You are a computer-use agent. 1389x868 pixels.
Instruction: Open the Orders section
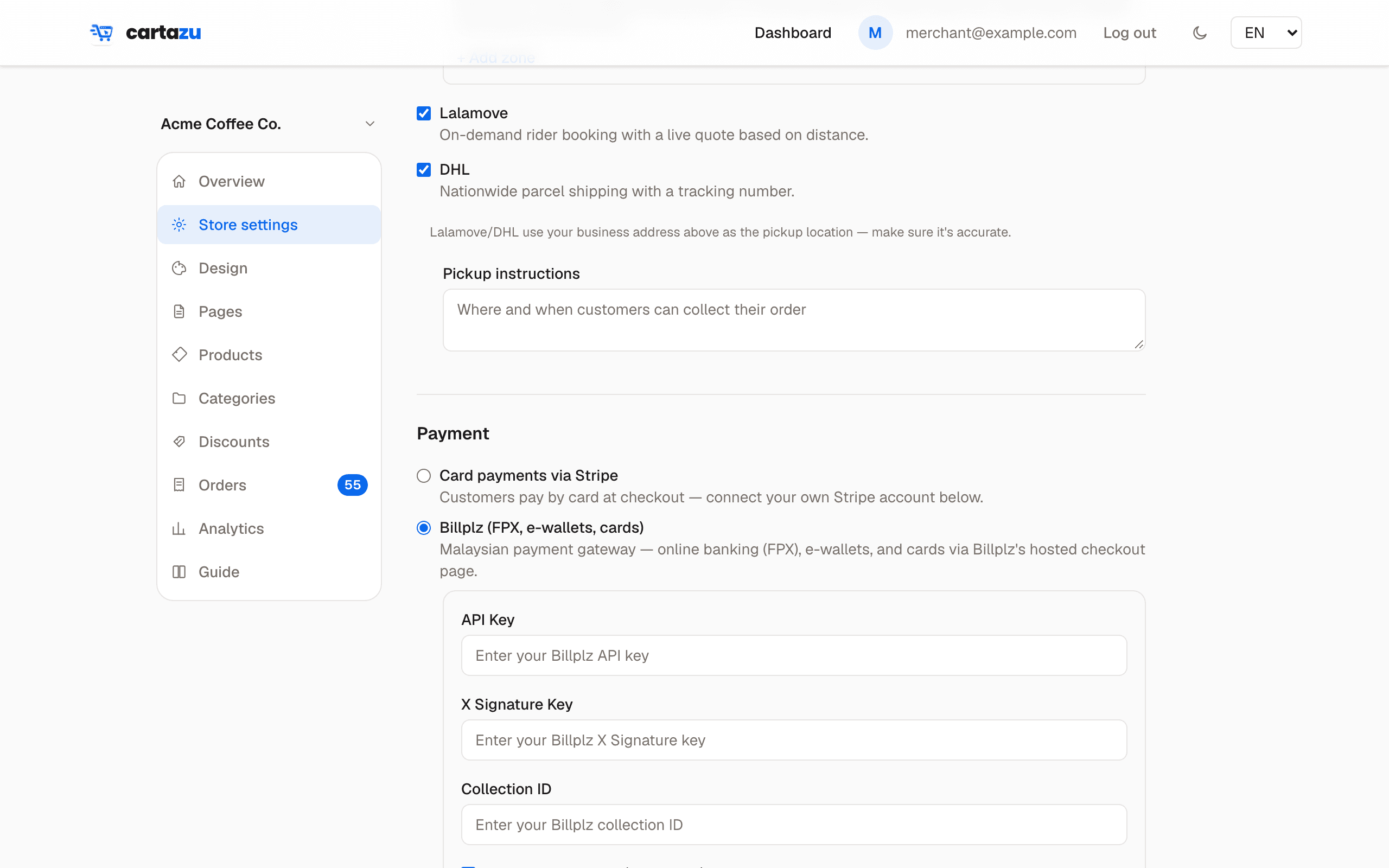click(269, 485)
